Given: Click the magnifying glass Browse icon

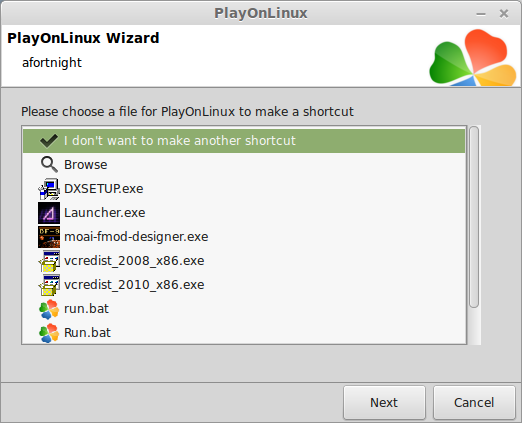Looking at the screenshot, I should 49,165.
